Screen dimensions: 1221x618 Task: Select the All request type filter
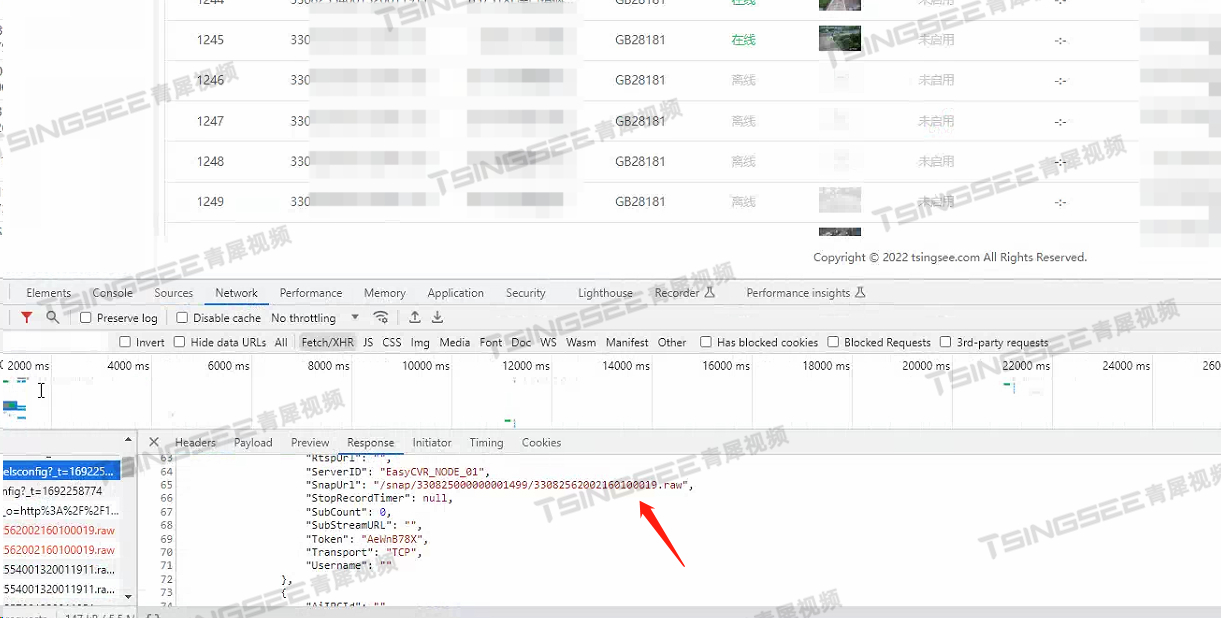[x=281, y=342]
